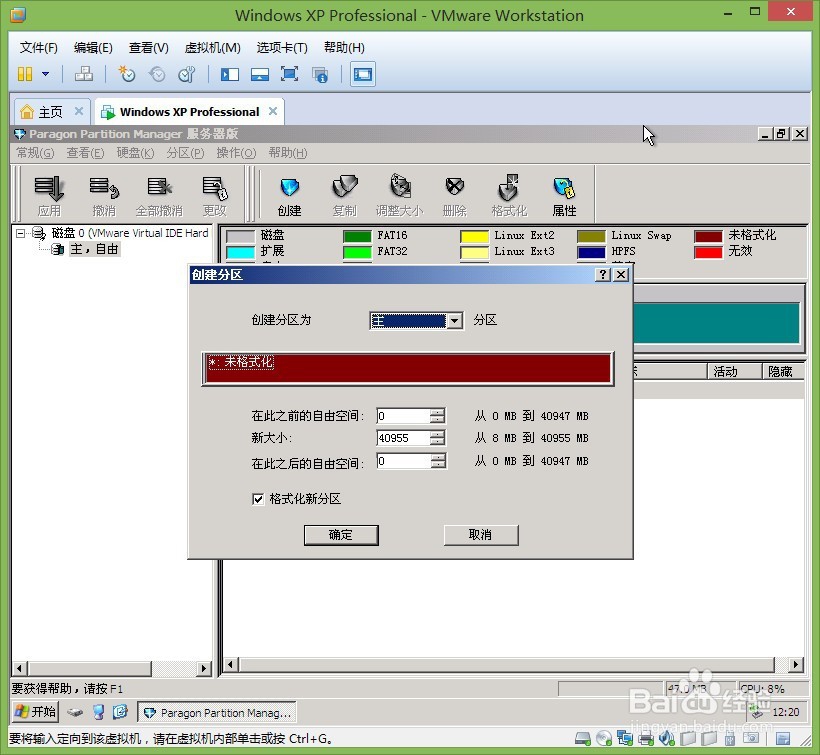Select the 主，自由 tree item
The image size is (820, 755).
pos(94,249)
